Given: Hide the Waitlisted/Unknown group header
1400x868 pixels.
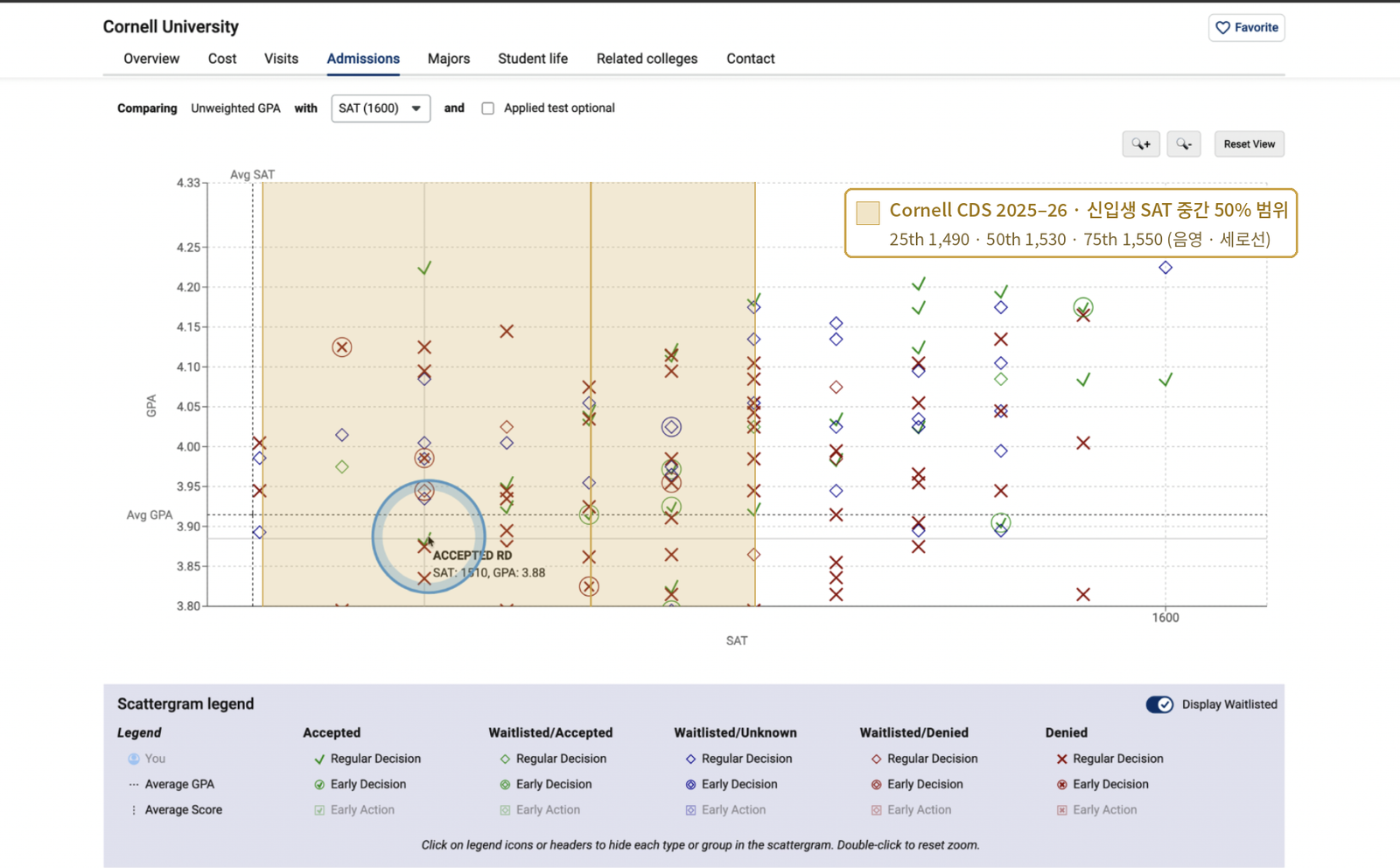Looking at the screenshot, I should 735,733.
